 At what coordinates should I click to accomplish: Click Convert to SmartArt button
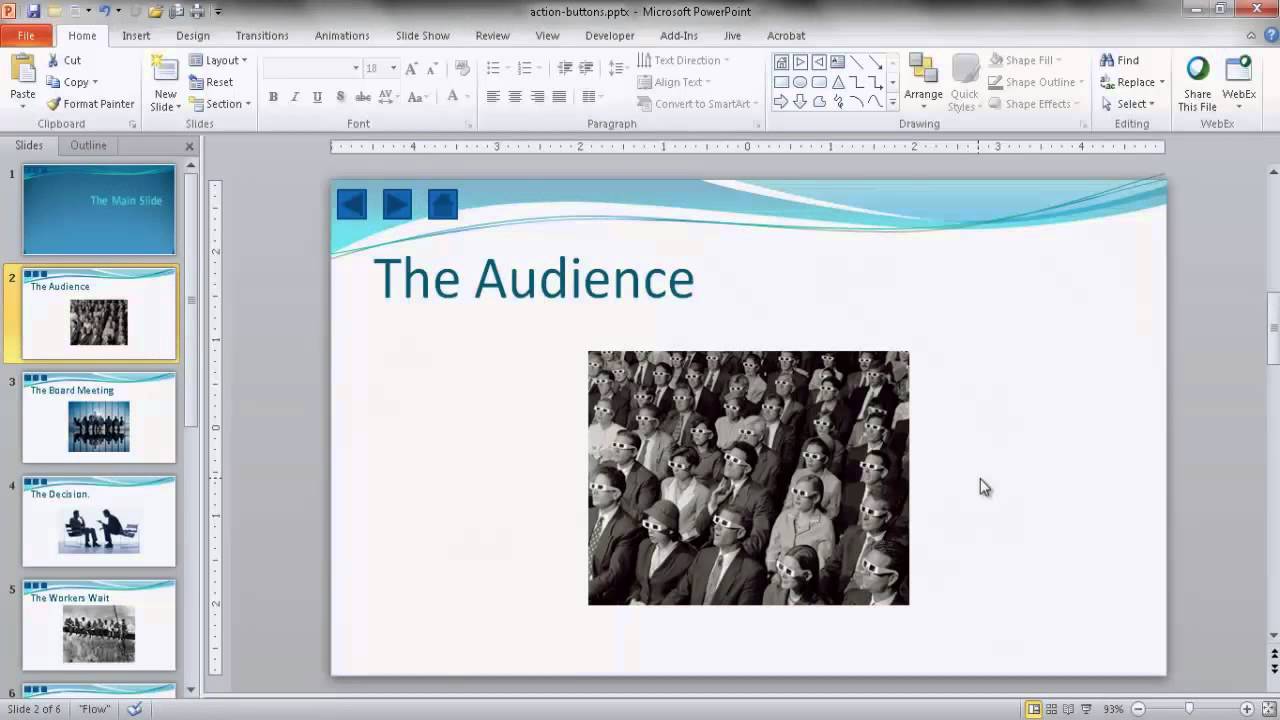pos(698,104)
